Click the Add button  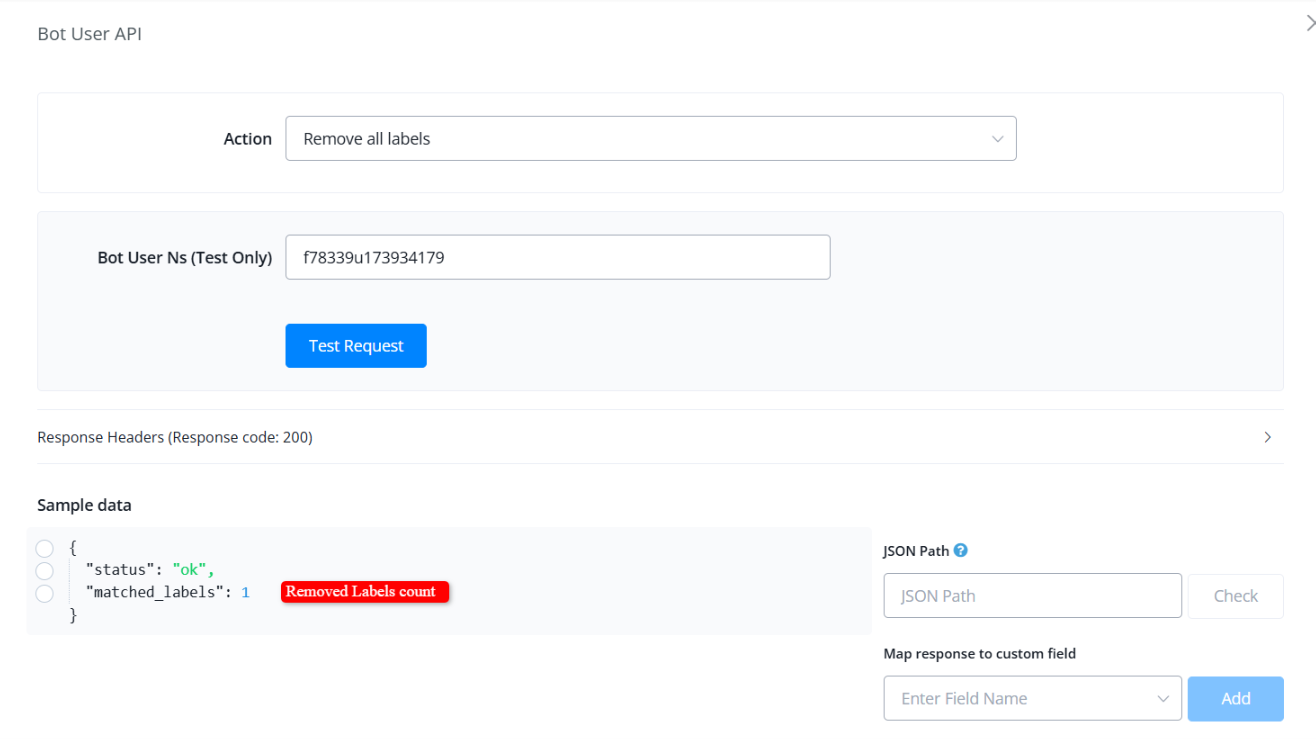1235,698
